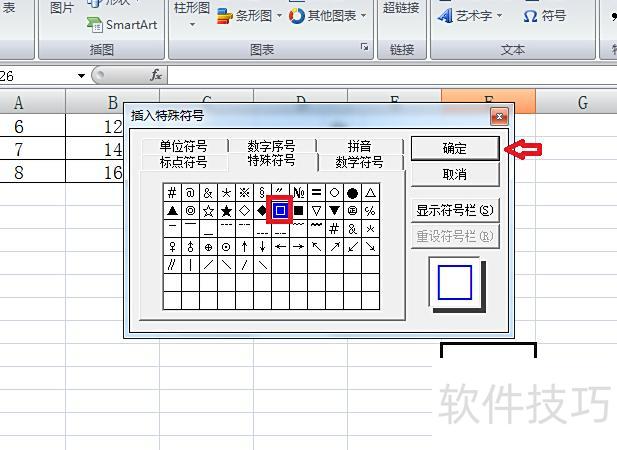The image size is (617, 450).
Task: Pick the hollow circle ○ symbol
Action: (334, 193)
